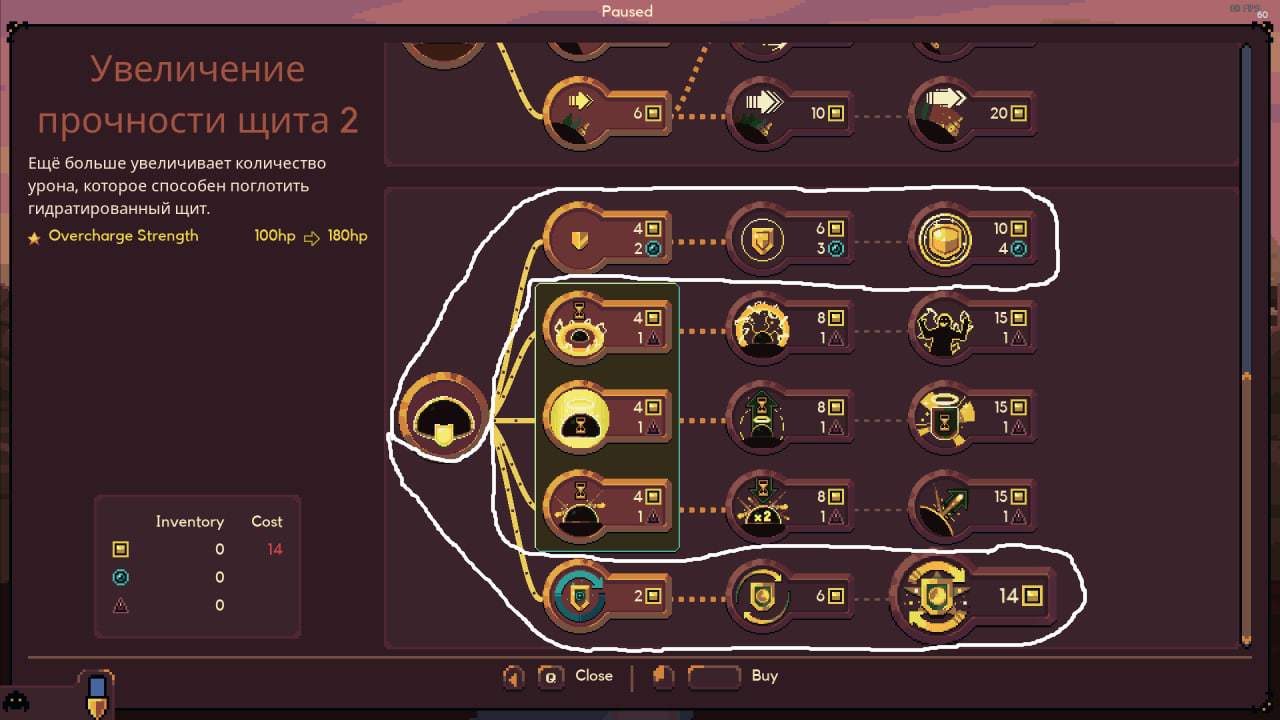This screenshot has width=1280, height=720.
Task: Select the triple arrow upgrade costing 10
Action: click(x=790, y=113)
